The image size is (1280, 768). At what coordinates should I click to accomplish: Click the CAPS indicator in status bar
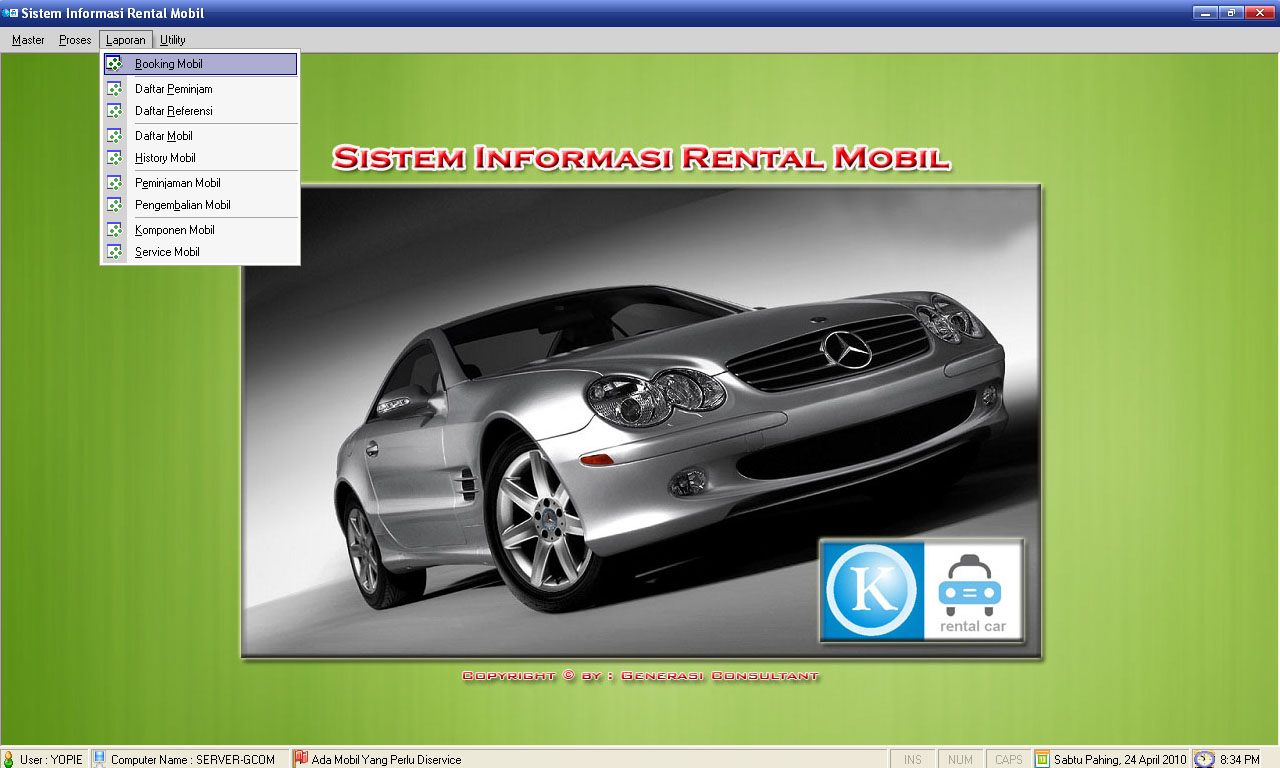(x=1008, y=759)
